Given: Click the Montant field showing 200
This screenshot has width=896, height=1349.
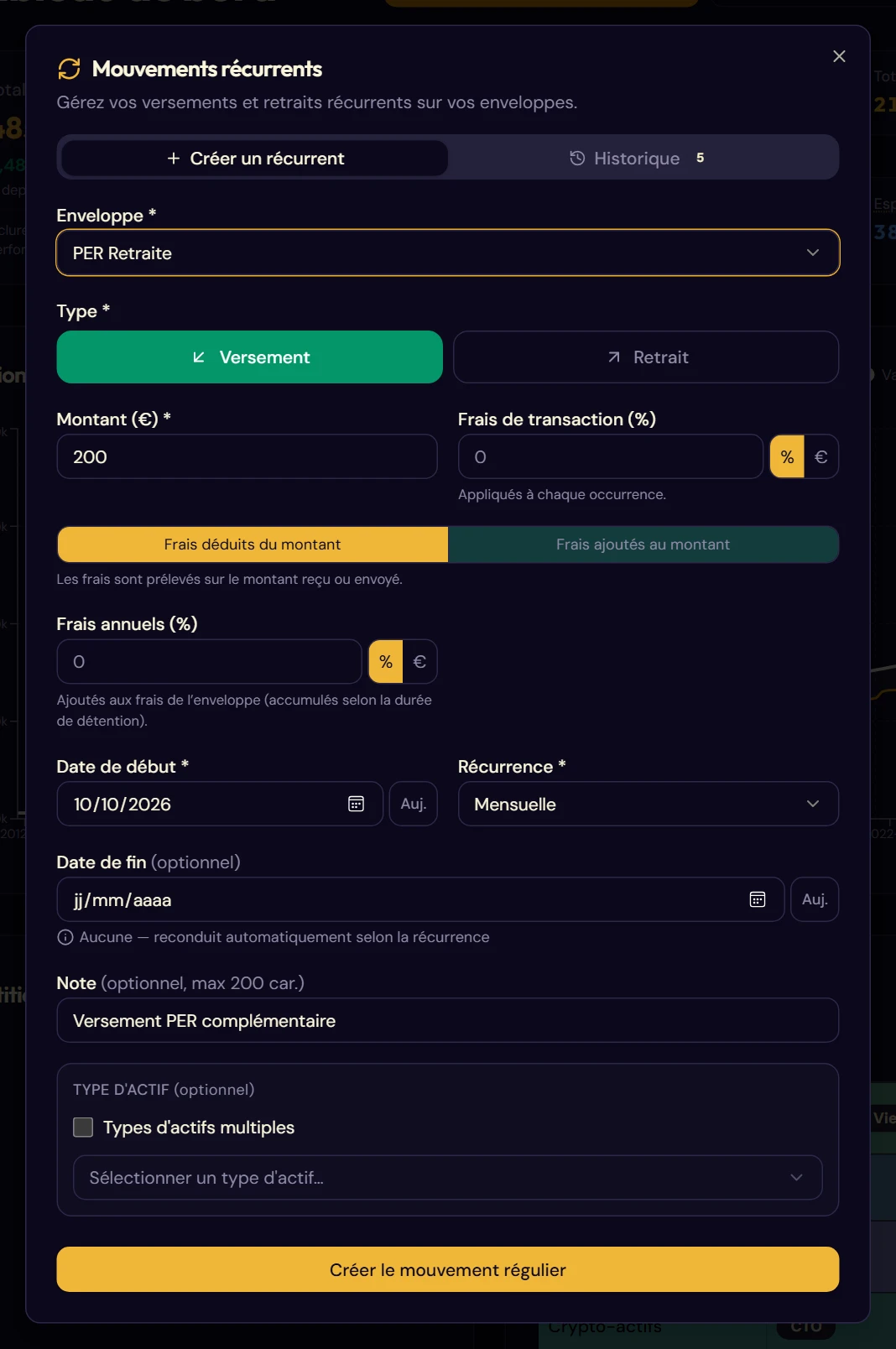Looking at the screenshot, I should click(x=247, y=456).
